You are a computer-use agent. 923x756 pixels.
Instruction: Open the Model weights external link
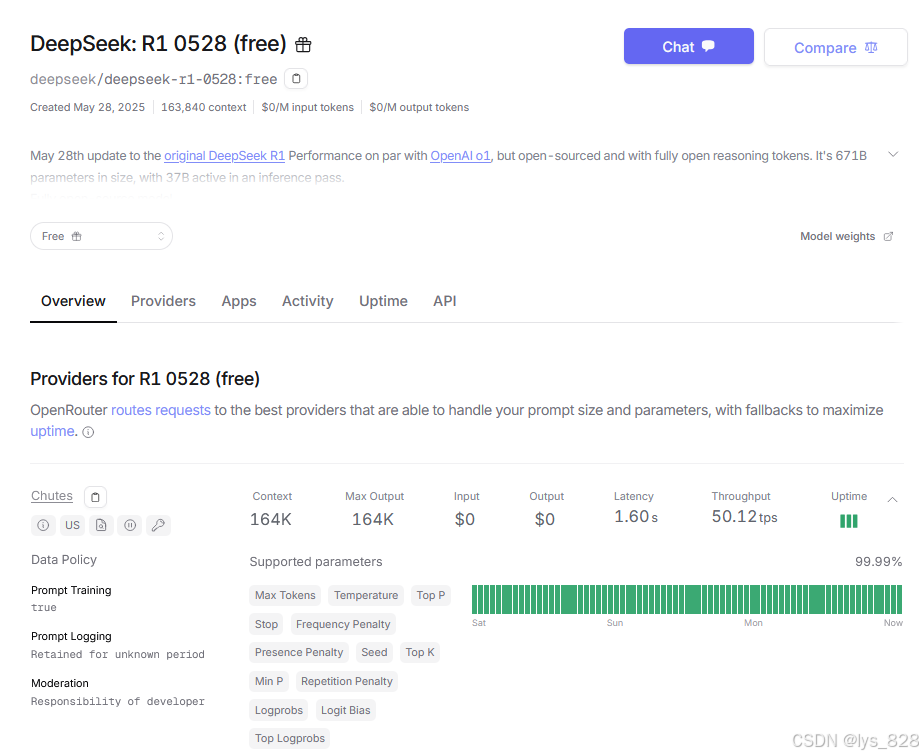[x=846, y=236]
